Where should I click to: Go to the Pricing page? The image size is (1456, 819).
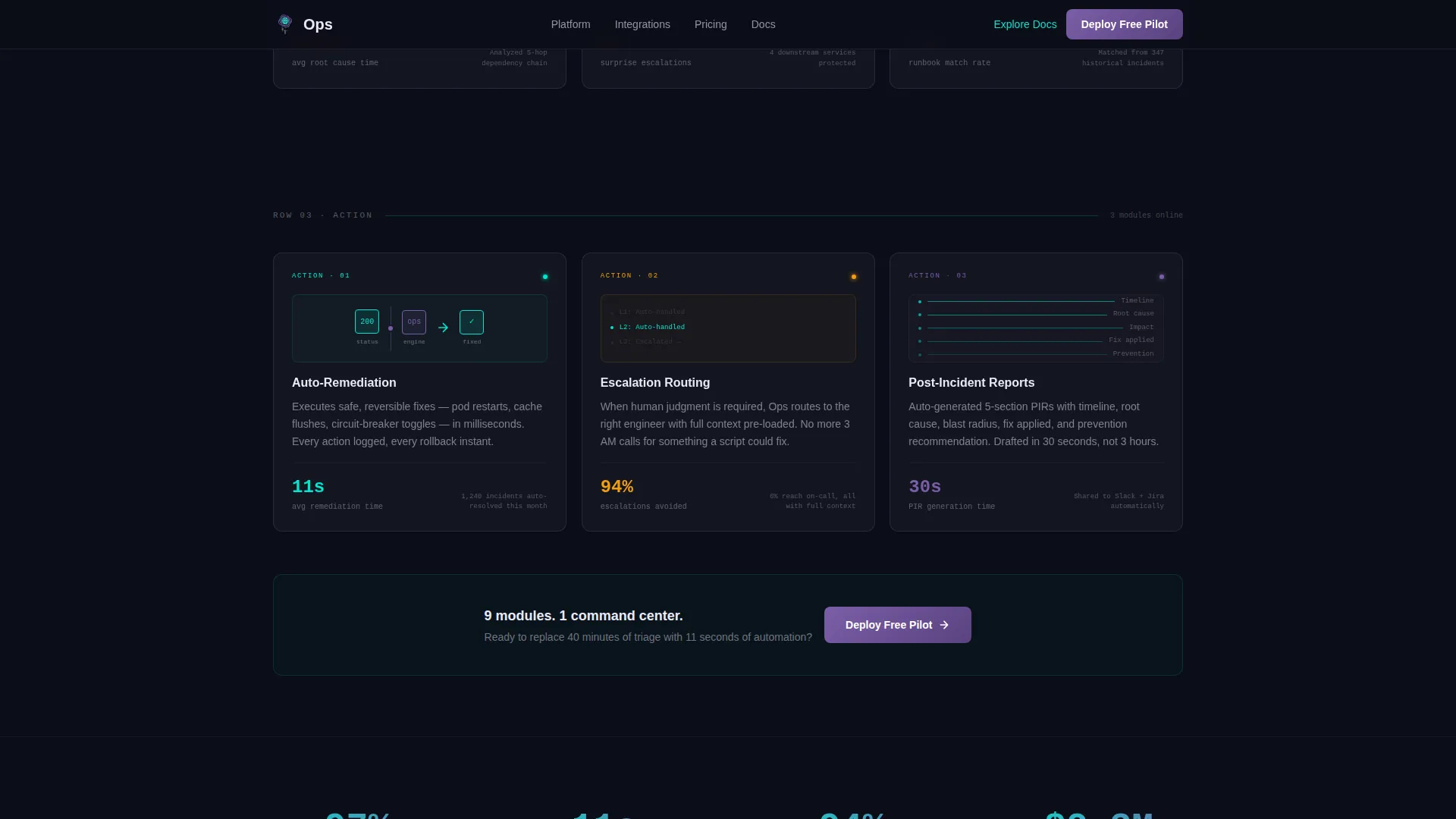point(711,24)
